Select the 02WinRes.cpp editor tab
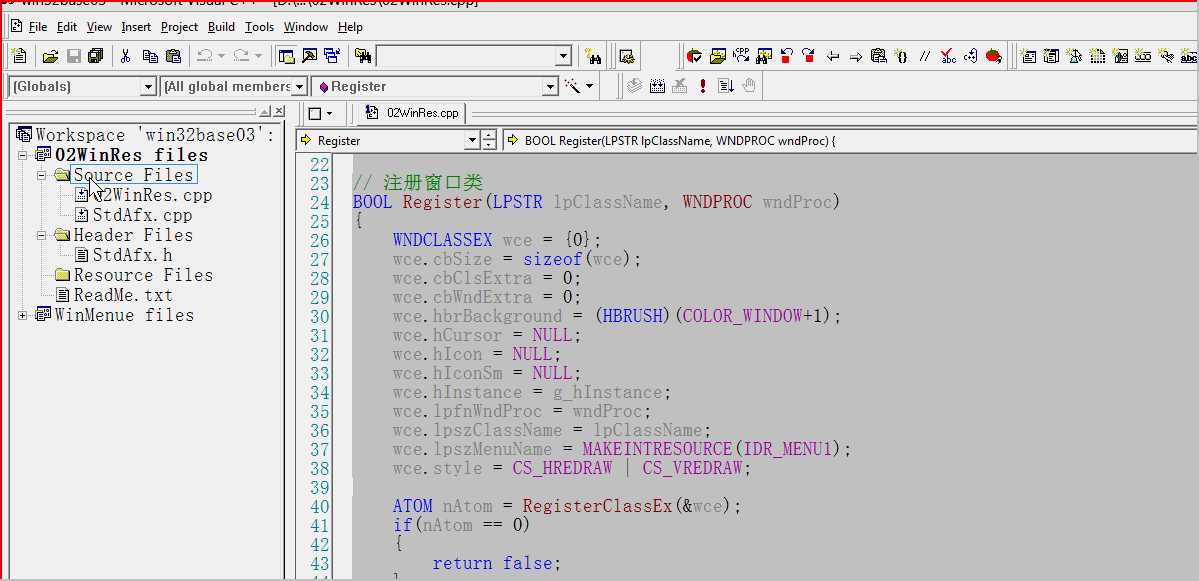This screenshot has height=581, width=1199. (413, 113)
